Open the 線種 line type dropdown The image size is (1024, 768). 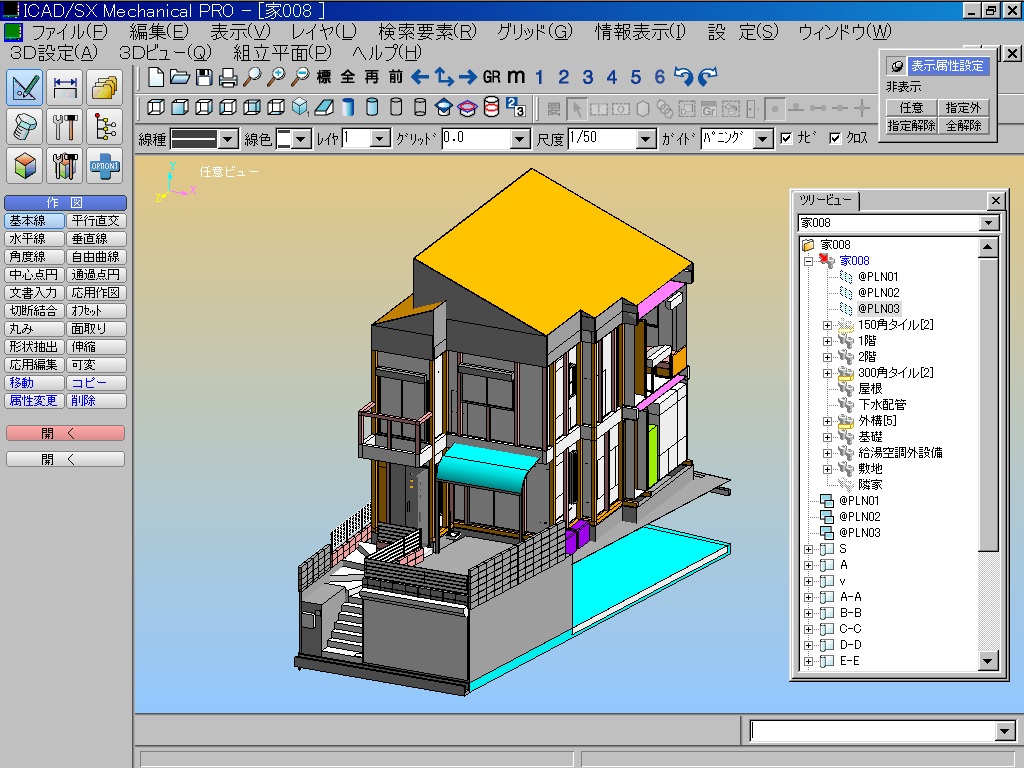(x=228, y=139)
